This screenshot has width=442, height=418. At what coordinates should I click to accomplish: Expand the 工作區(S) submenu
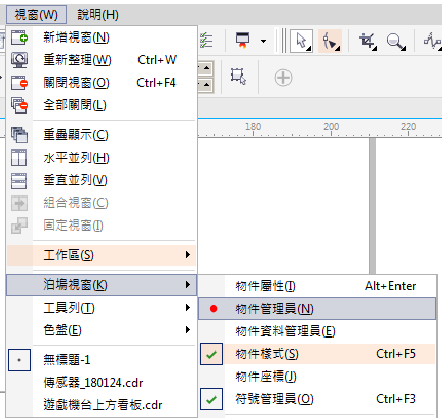[101, 255]
